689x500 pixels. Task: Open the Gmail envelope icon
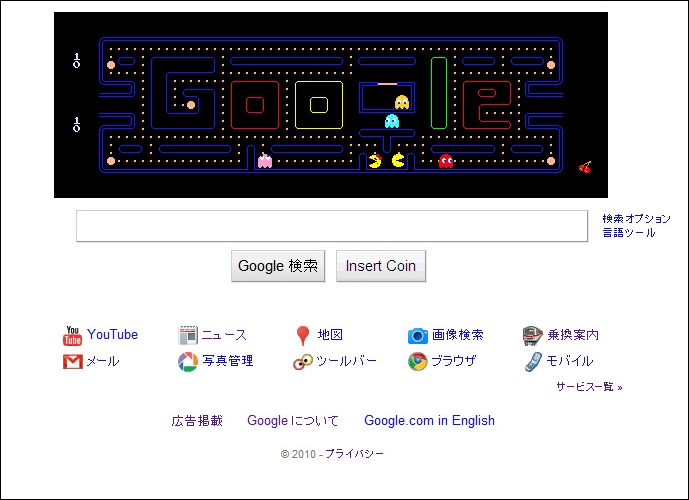[73, 362]
